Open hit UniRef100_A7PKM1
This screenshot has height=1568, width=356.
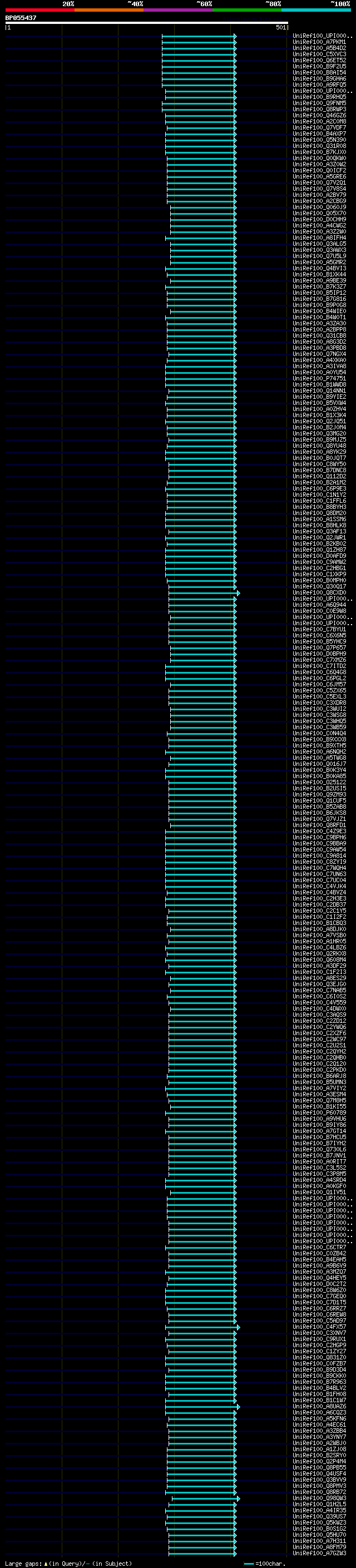319,42
